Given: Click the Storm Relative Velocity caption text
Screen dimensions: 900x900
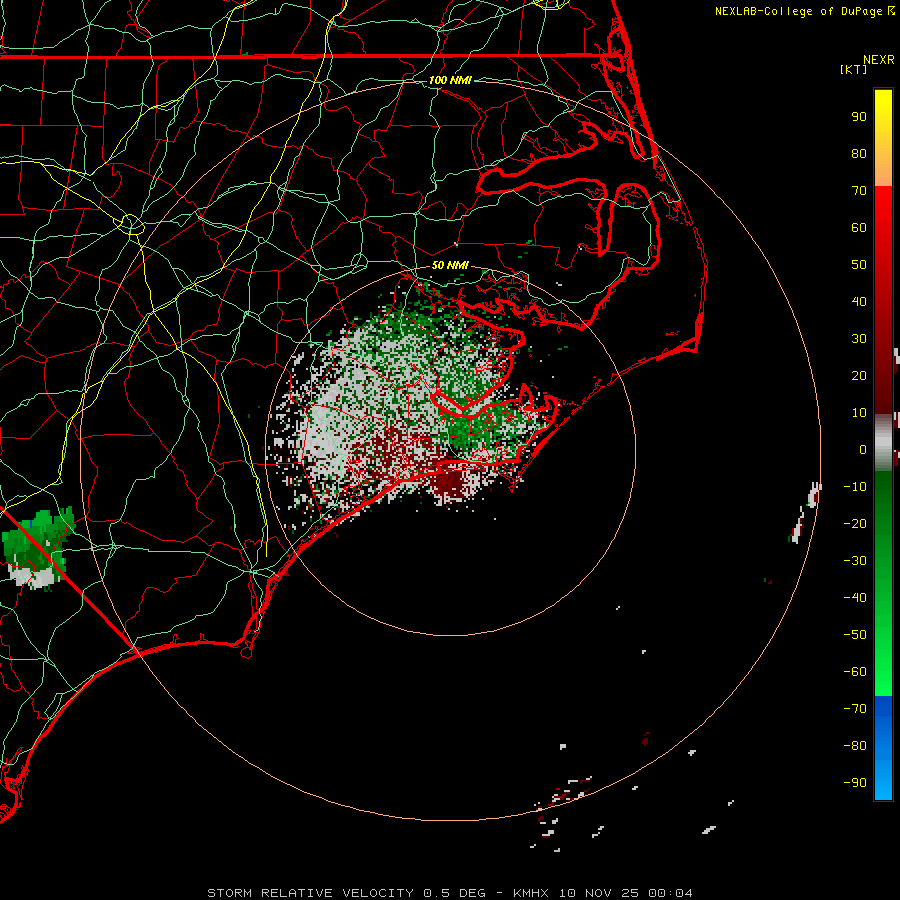Looking at the screenshot, I should [x=450, y=893].
